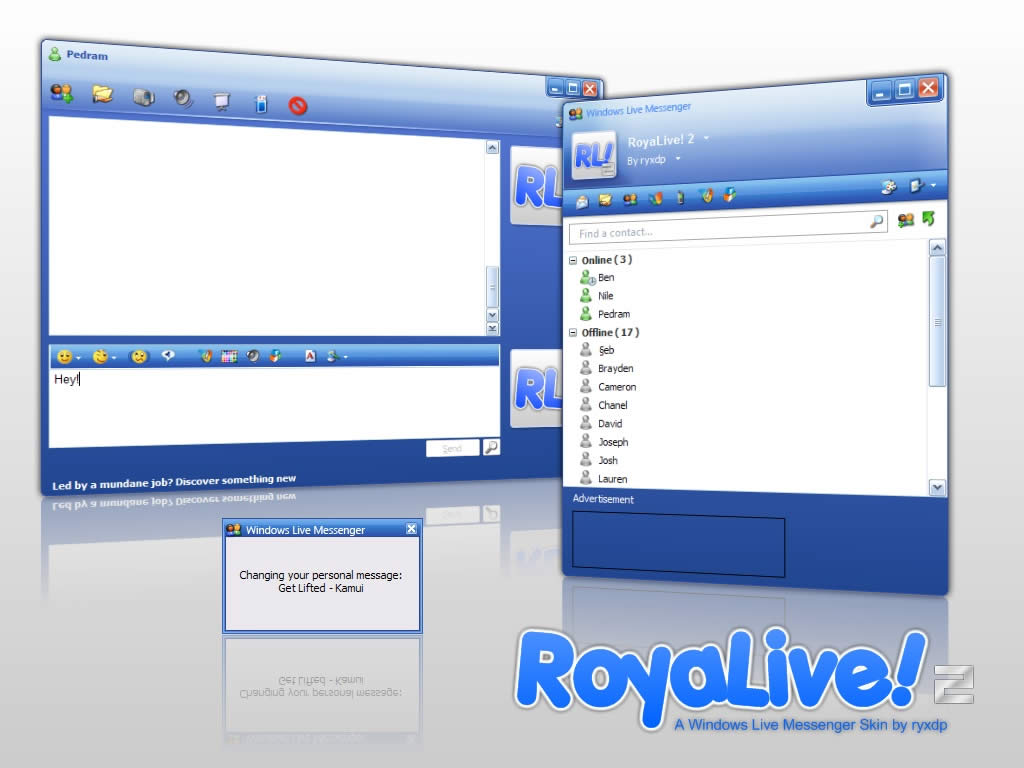Start a voice call from the speaker icon

[x=183, y=98]
